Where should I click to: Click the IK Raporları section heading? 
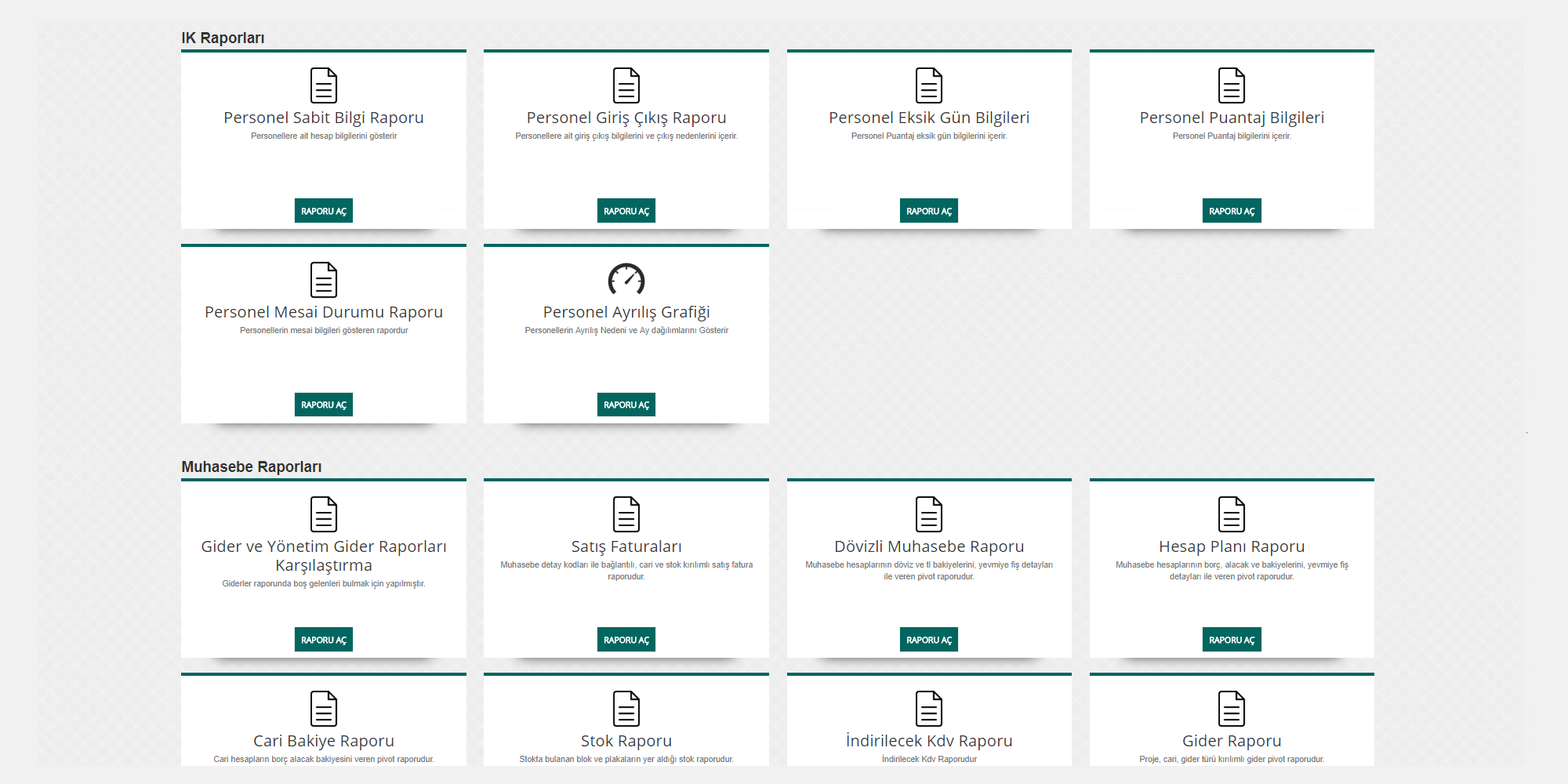[223, 38]
